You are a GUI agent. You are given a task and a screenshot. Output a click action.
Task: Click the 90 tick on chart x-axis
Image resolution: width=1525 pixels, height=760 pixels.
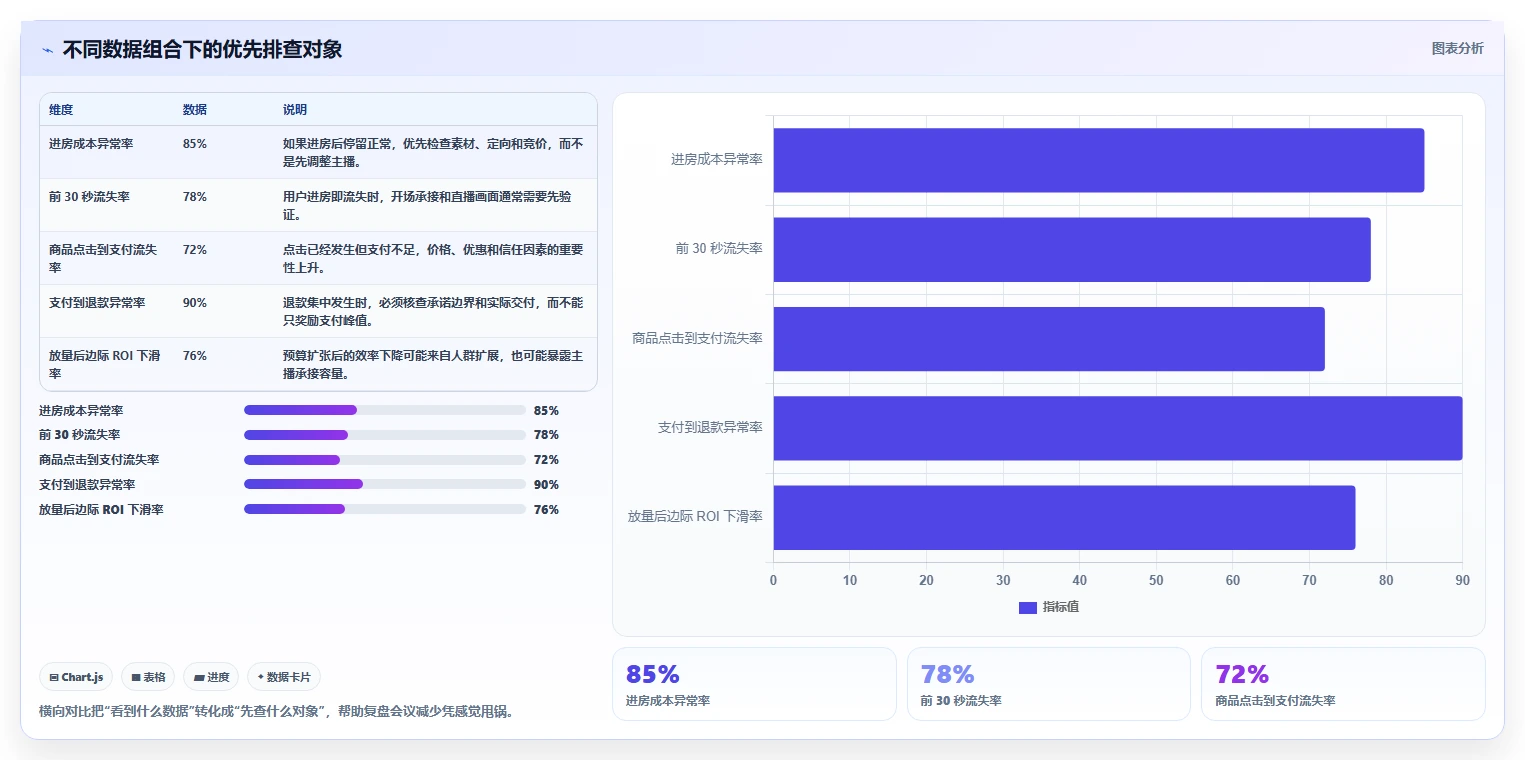[1462, 581]
